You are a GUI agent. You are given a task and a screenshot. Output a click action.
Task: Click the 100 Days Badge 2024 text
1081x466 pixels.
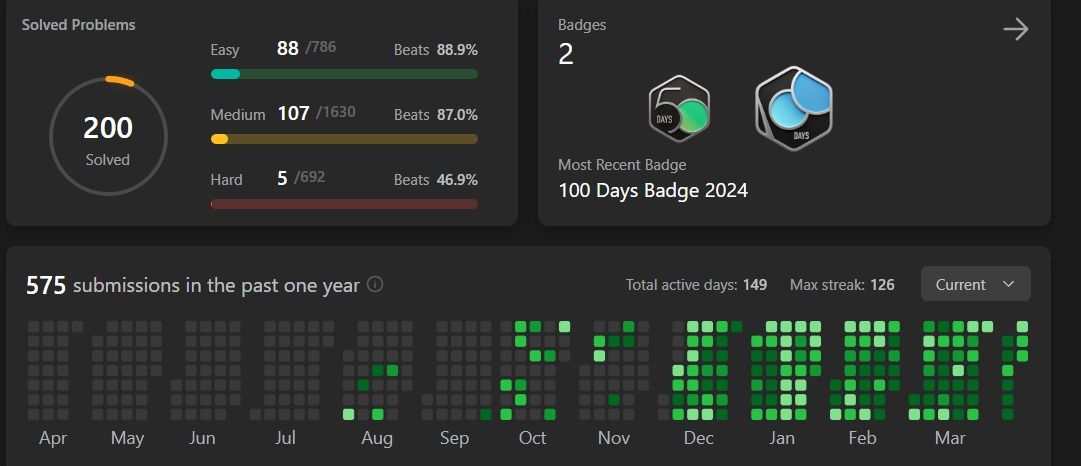click(x=653, y=190)
